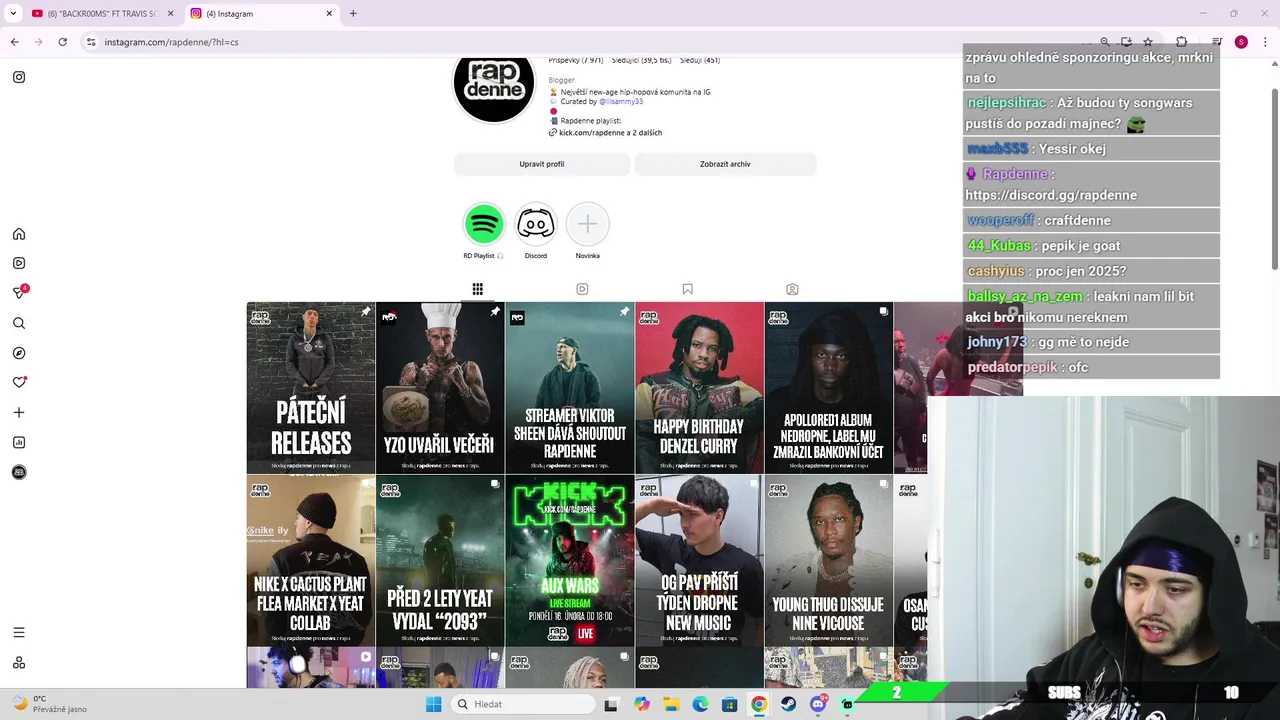
Task: Open the Search magnifier in Instagram sidebar
Action: click(x=19, y=323)
